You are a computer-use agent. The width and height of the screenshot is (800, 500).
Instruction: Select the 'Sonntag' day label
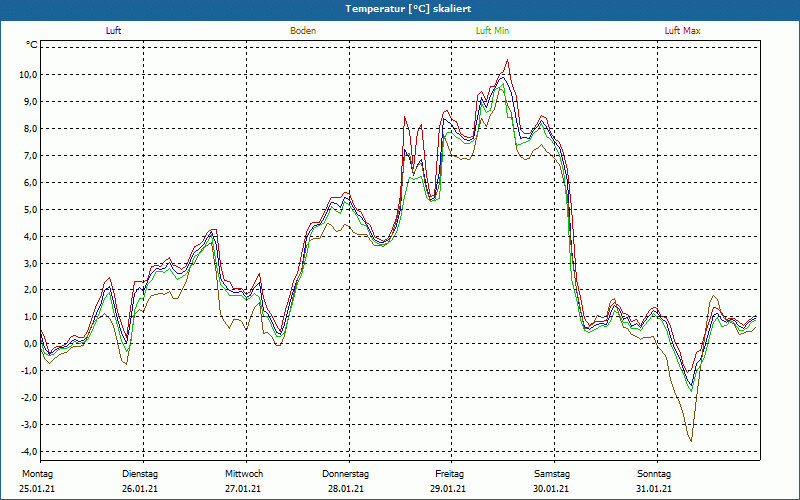(655, 474)
